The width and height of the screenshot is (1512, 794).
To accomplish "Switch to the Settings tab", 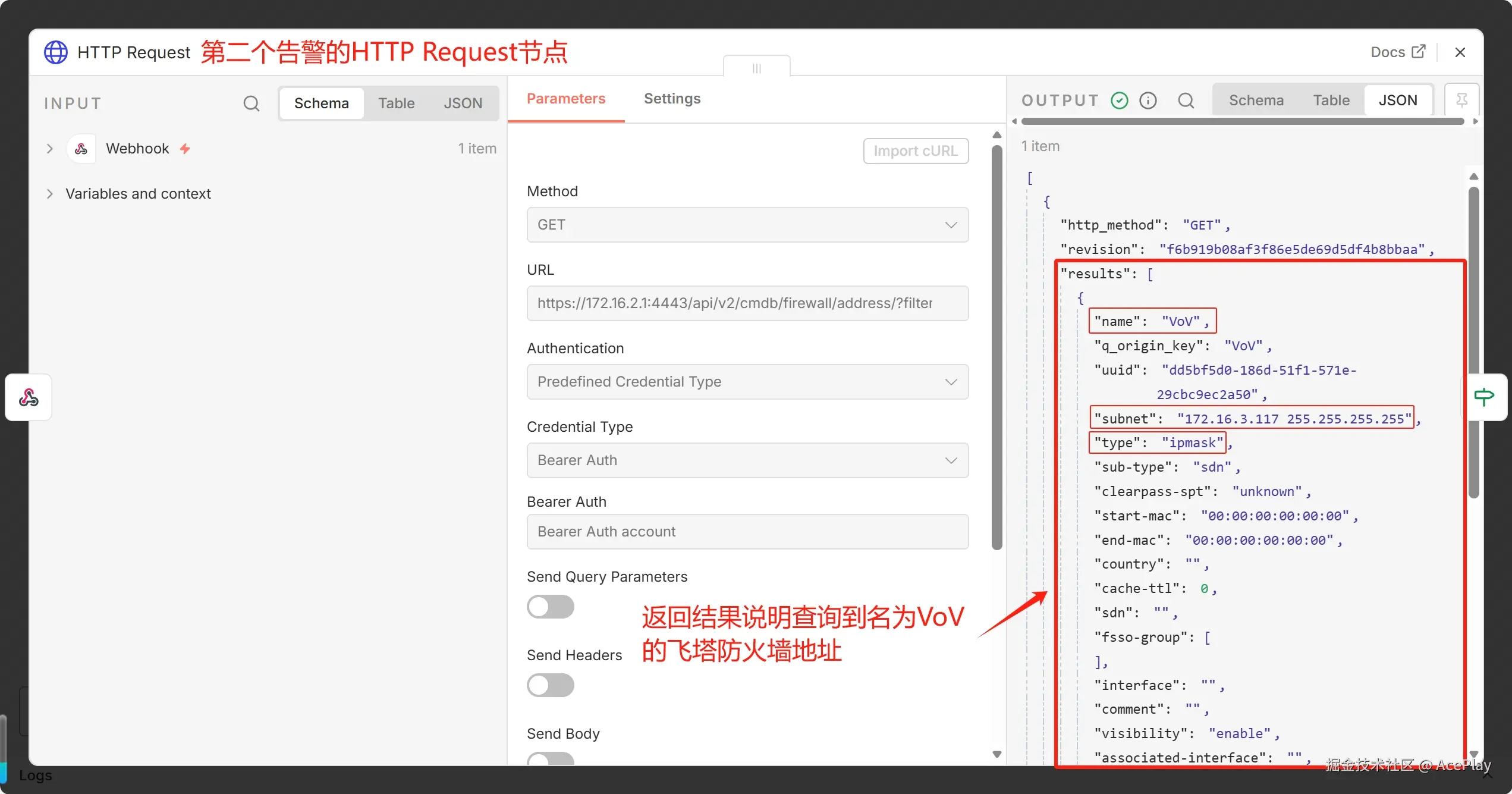I will point(672,99).
